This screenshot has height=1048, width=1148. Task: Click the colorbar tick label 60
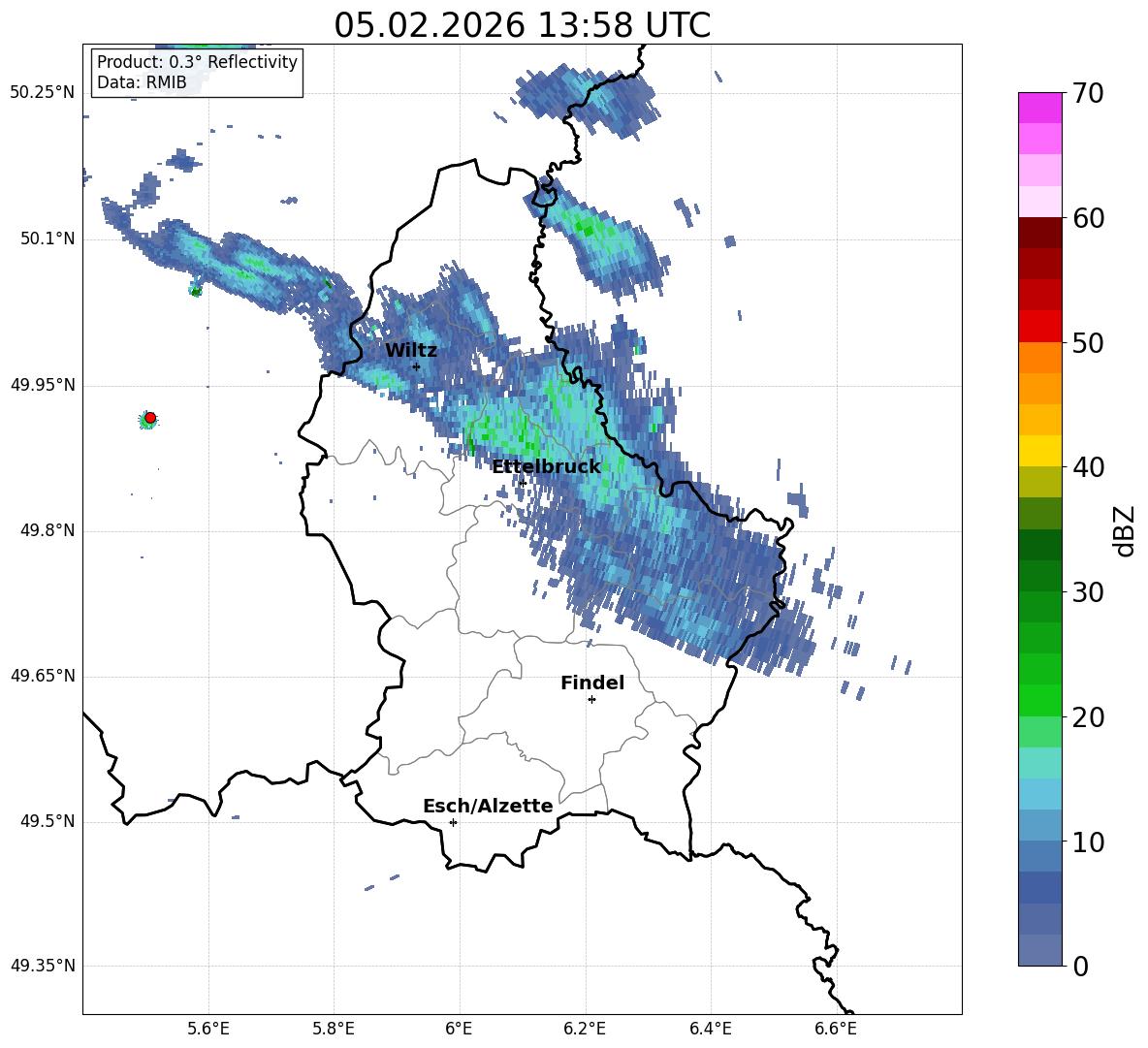click(x=1088, y=218)
